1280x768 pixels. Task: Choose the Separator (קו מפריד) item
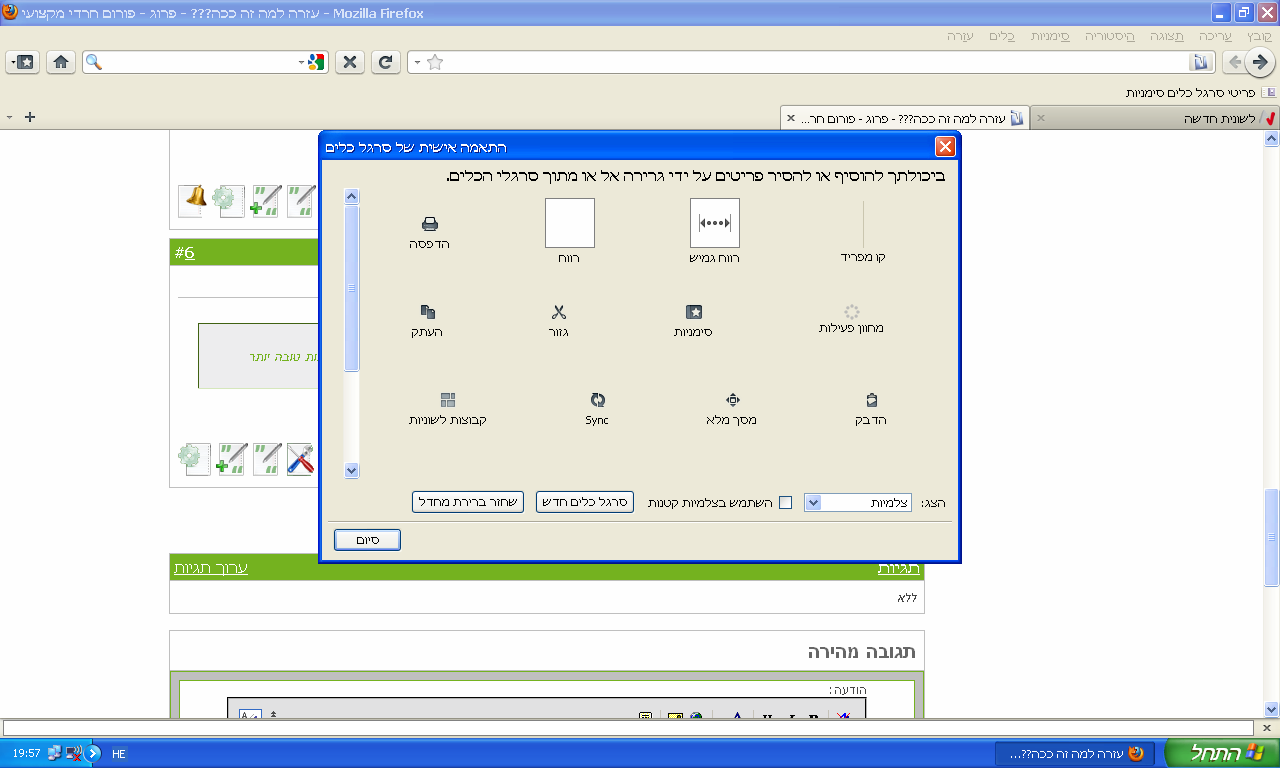pyautogui.click(x=863, y=224)
